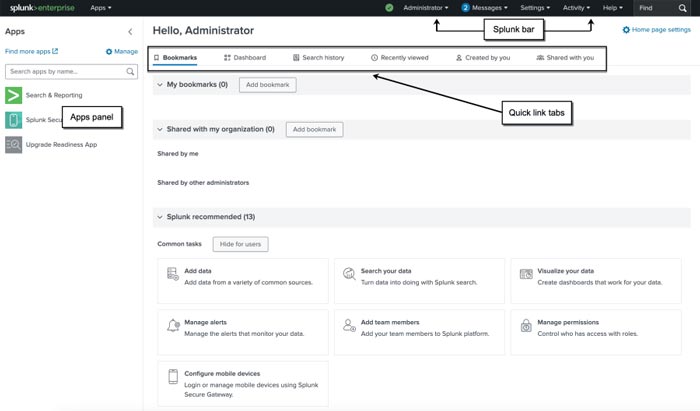Collapse Shared with my organization (0) section
The height and width of the screenshot is (411, 700).
(159, 129)
